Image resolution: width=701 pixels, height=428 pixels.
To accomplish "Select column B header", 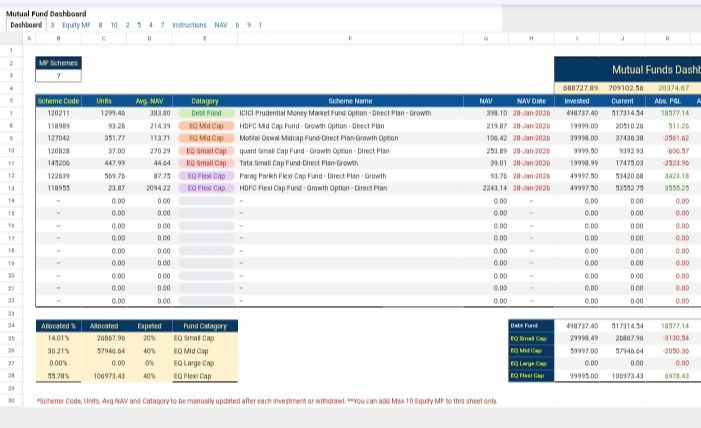I will (59, 38).
